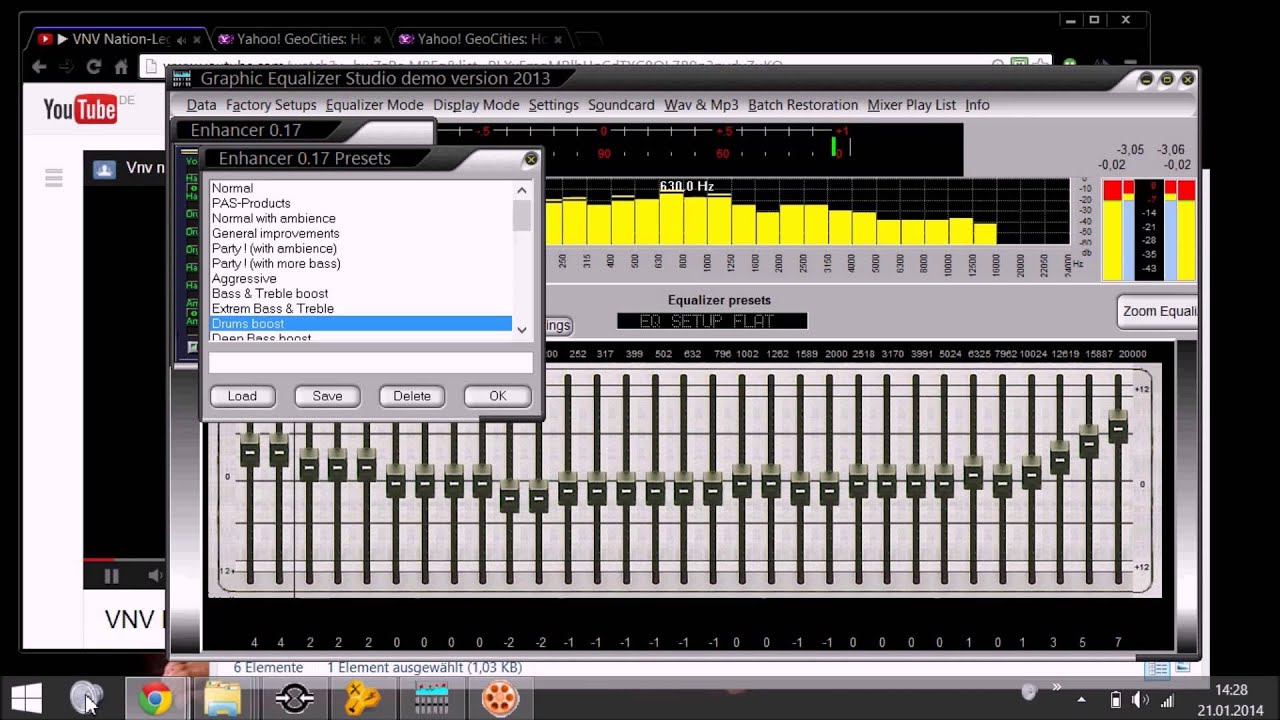Click the 2000 Hz equalizer slider handle
Screen dimensions: 1280x720
point(828,490)
